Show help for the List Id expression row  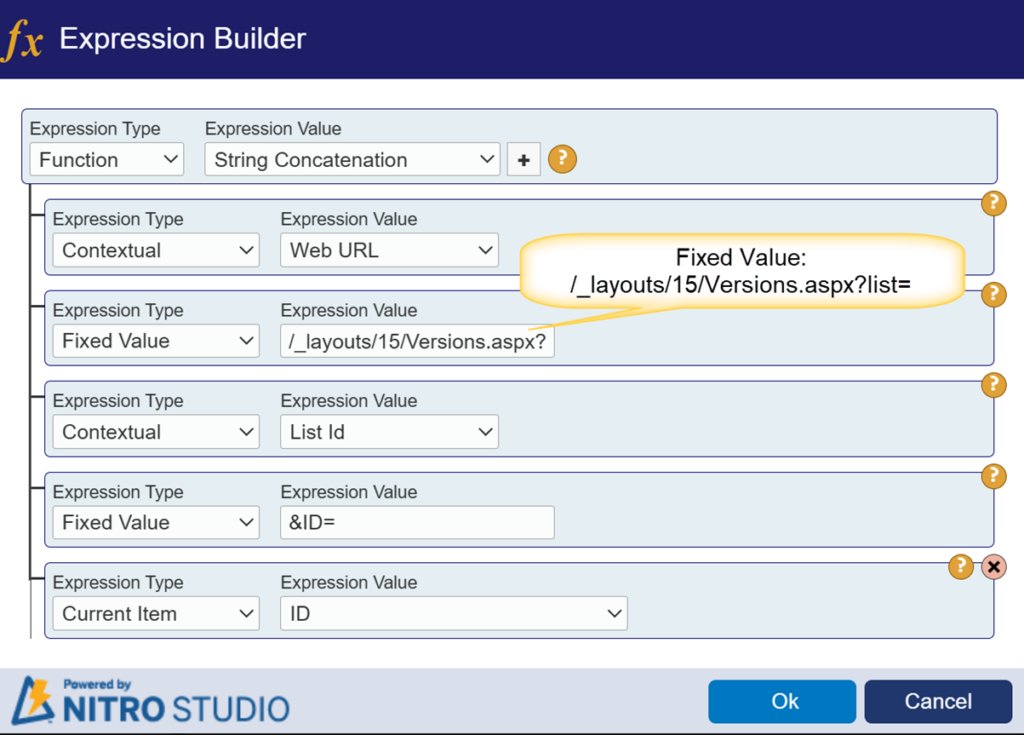(993, 385)
